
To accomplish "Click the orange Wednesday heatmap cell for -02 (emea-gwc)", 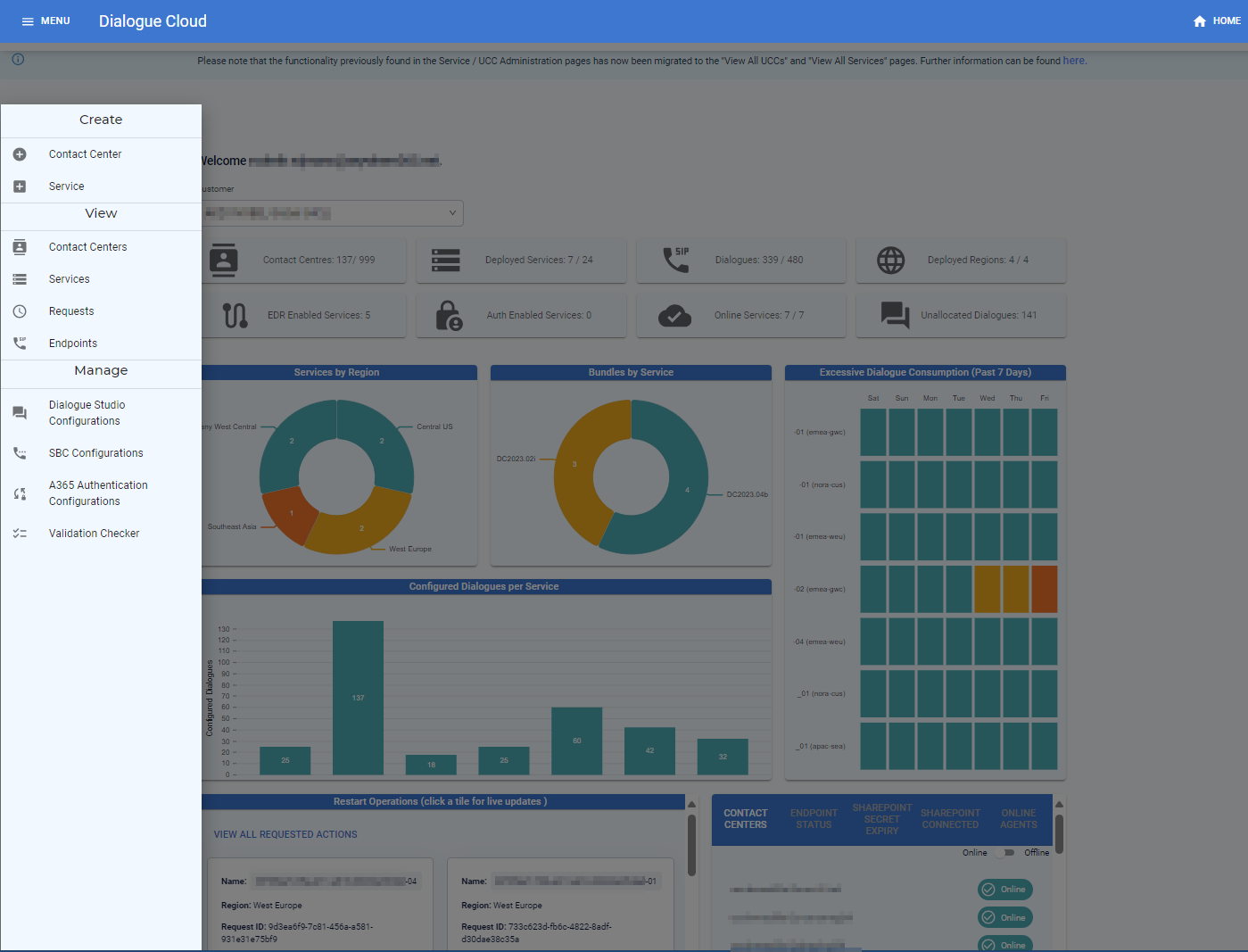I will click(x=987, y=589).
